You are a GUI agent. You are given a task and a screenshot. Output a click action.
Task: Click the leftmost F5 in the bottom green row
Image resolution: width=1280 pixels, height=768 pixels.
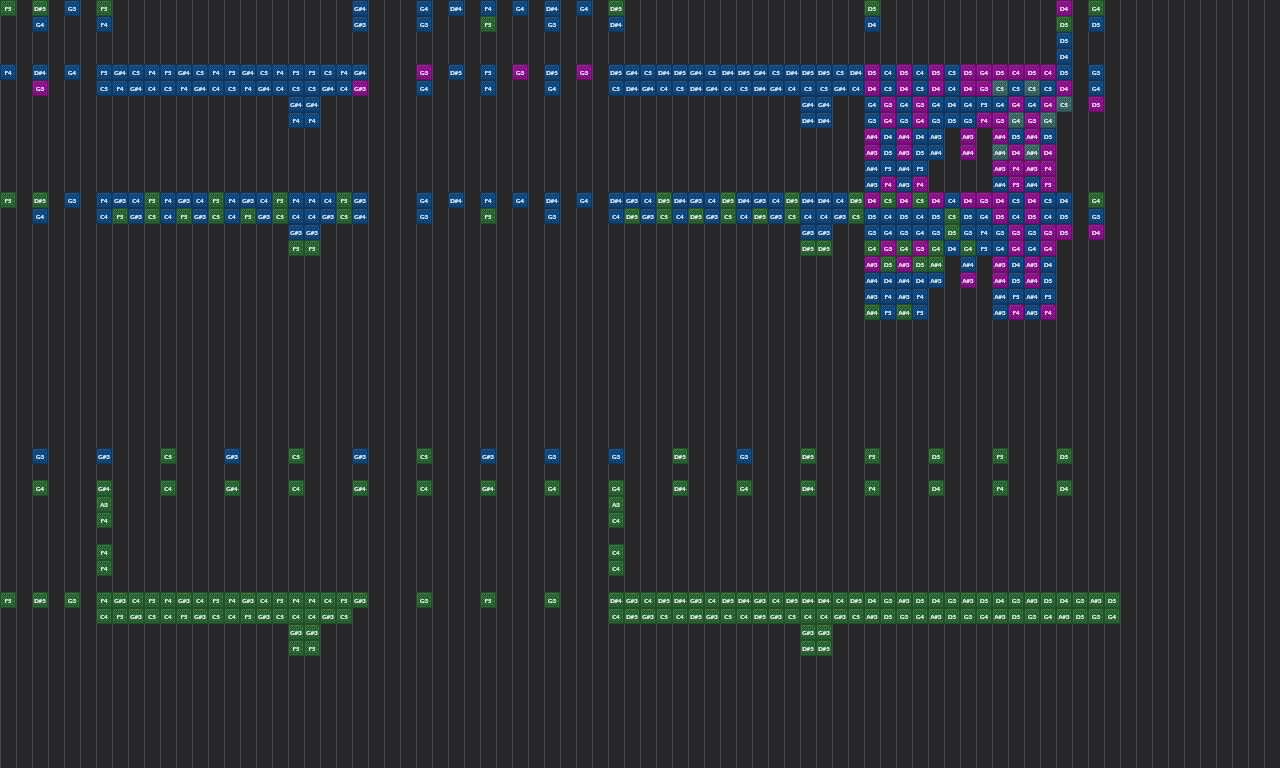point(8,600)
